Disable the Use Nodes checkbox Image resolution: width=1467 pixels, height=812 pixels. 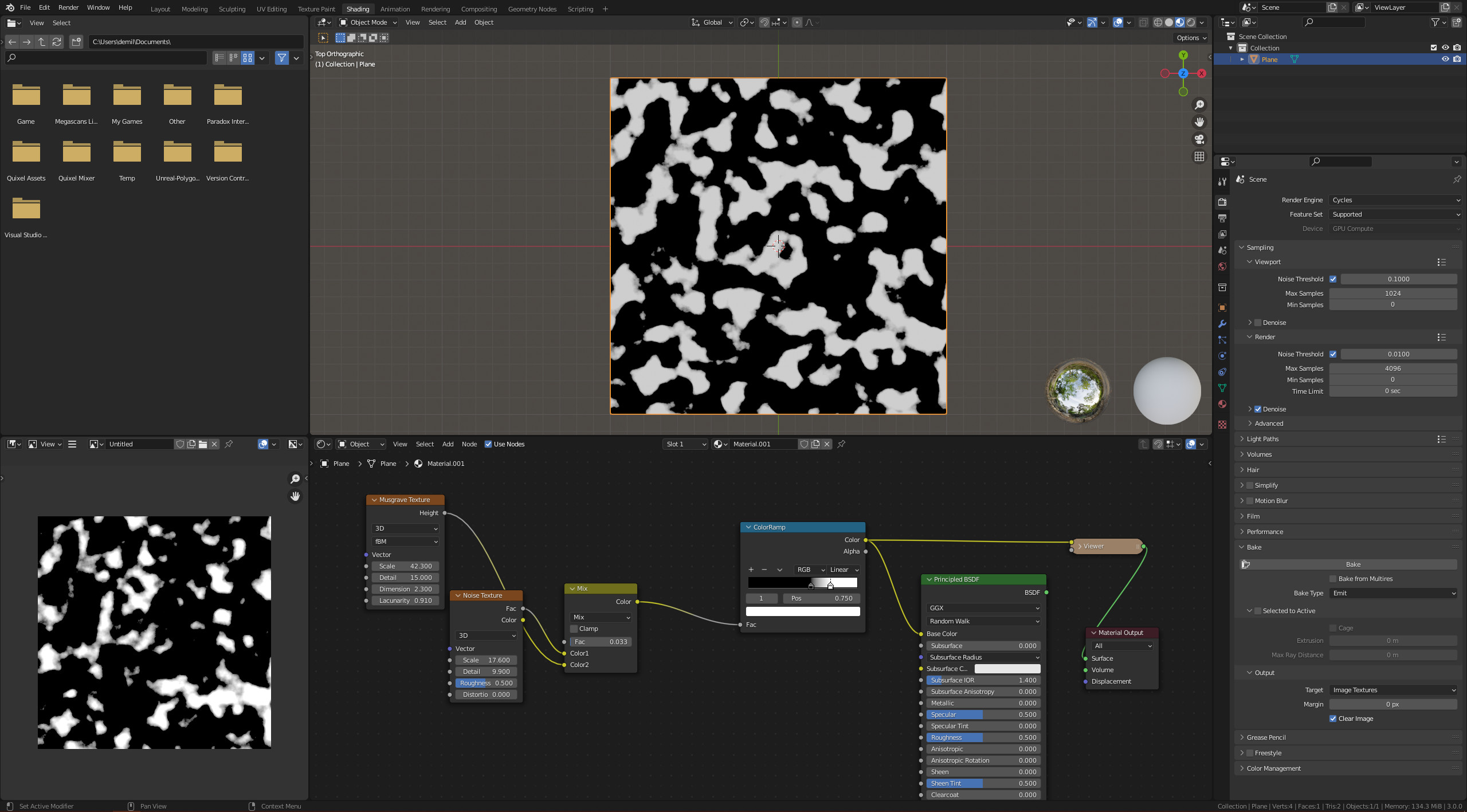(488, 444)
